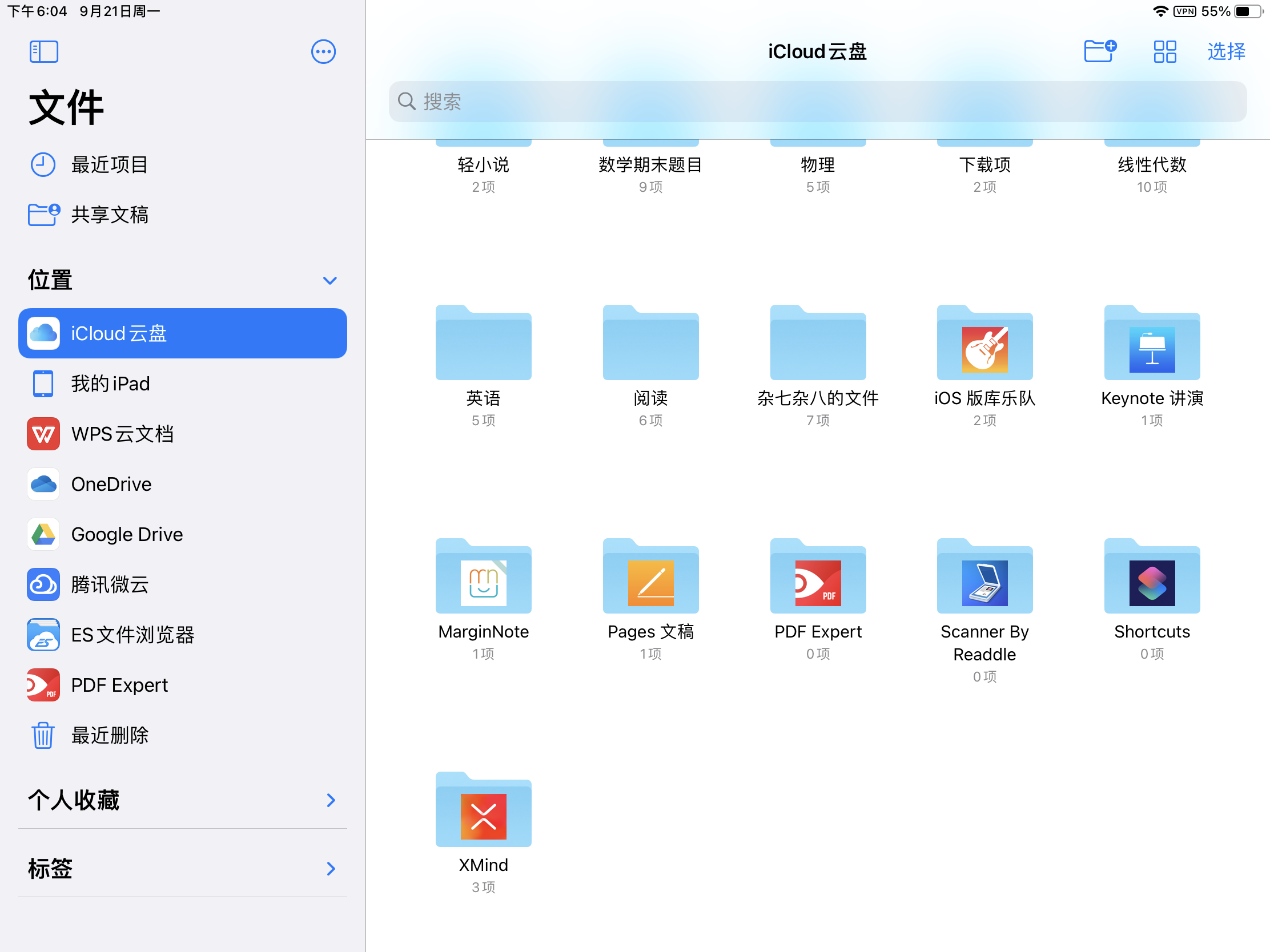Open the 最近删除 trash location
The width and height of the screenshot is (1270, 952).
click(109, 735)
